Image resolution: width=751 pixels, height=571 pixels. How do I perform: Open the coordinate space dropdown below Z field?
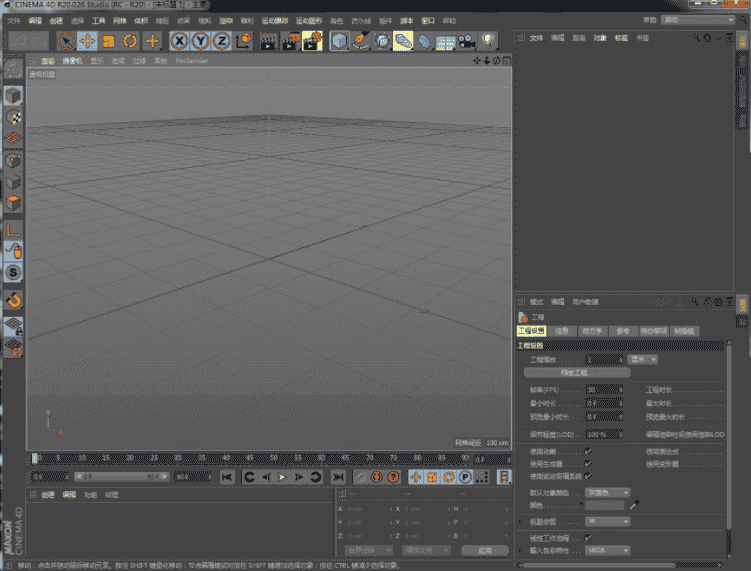pos(369,550)
